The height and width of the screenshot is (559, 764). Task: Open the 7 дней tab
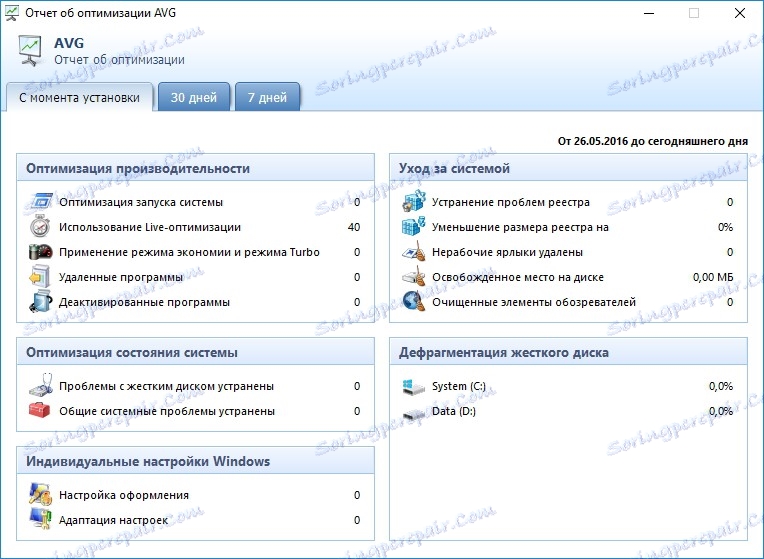(267, 97)
